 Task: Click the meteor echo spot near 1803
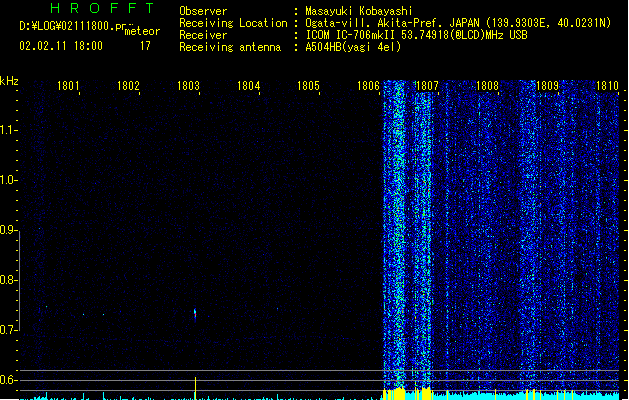pyautogui.click(x=195, y=314)
